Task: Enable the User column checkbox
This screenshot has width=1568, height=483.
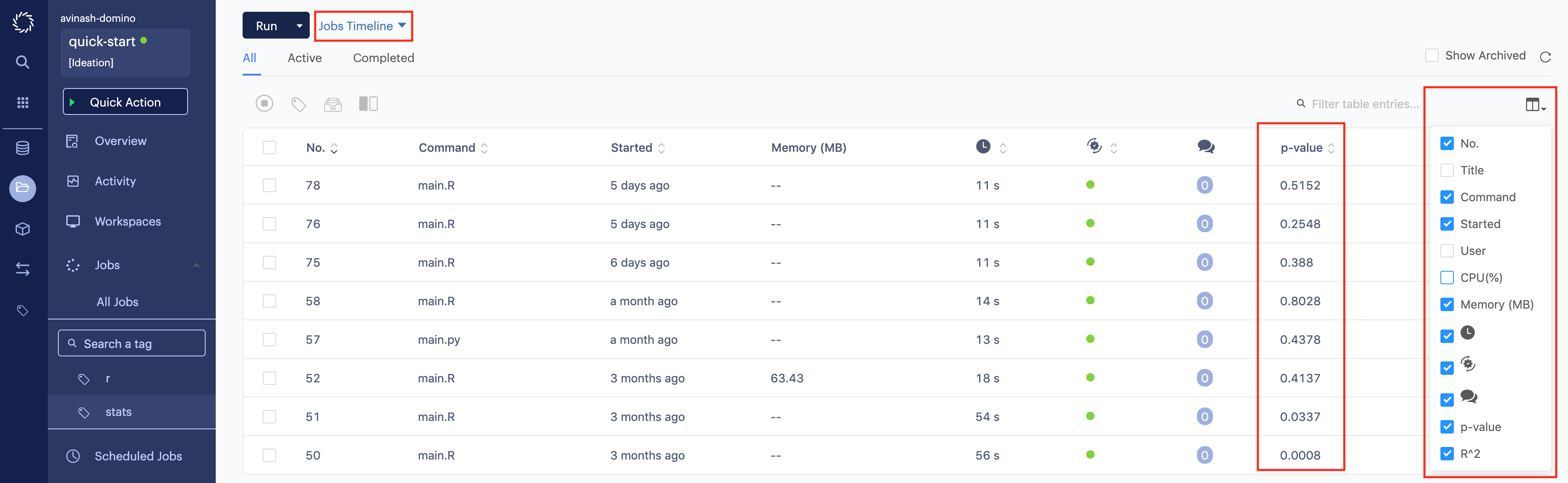Action: pyautogui.click(x=1447, y=251)
